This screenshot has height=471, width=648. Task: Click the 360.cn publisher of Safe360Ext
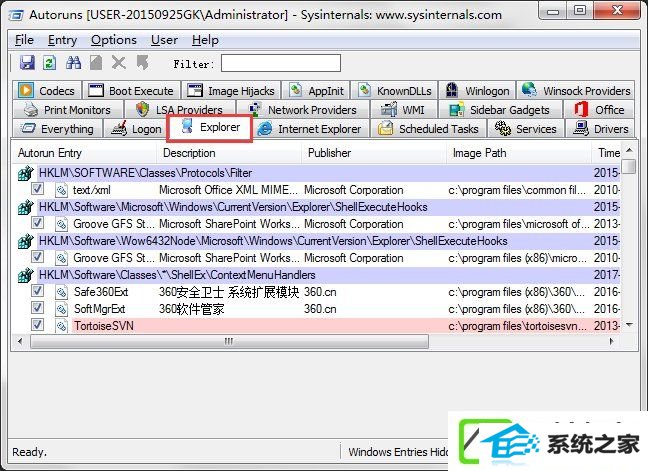320,292
